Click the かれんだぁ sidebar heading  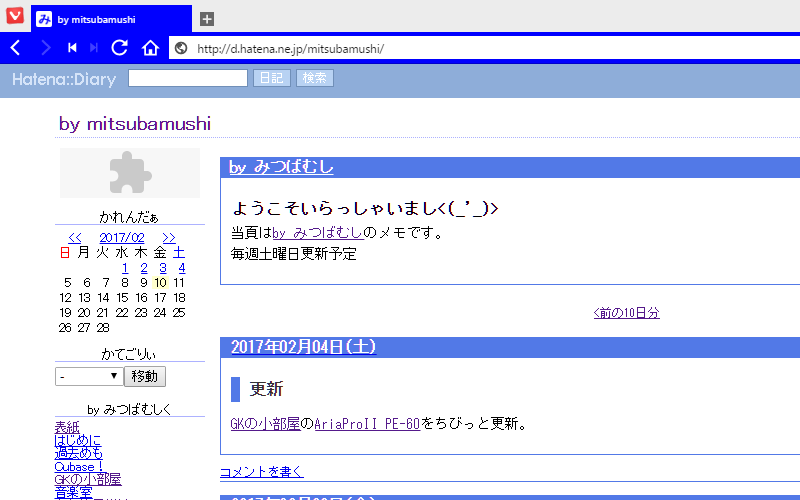129,217
